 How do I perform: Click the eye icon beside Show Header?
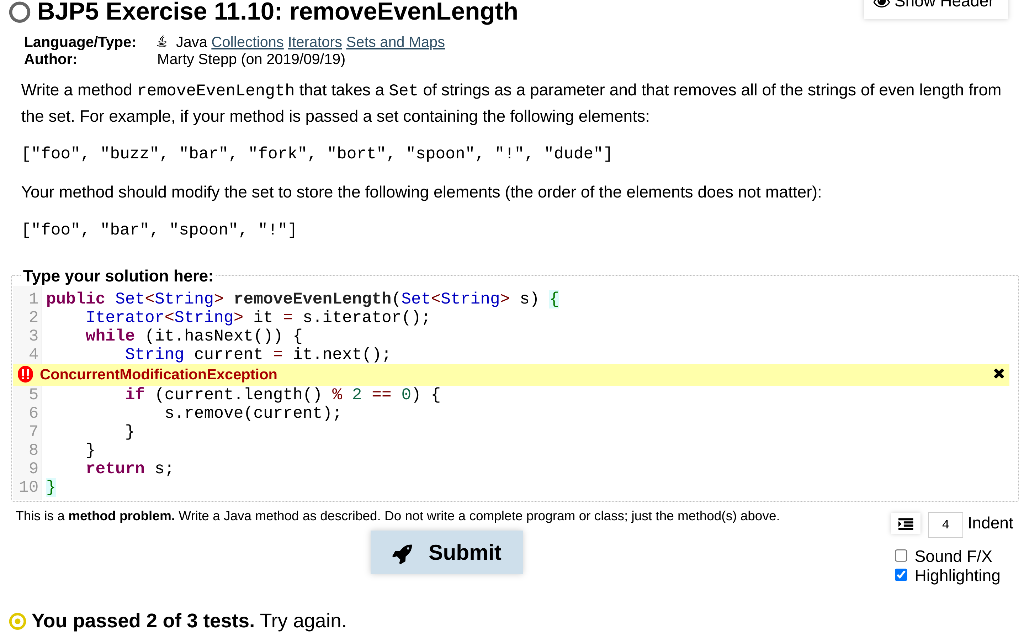coord(881,4)
